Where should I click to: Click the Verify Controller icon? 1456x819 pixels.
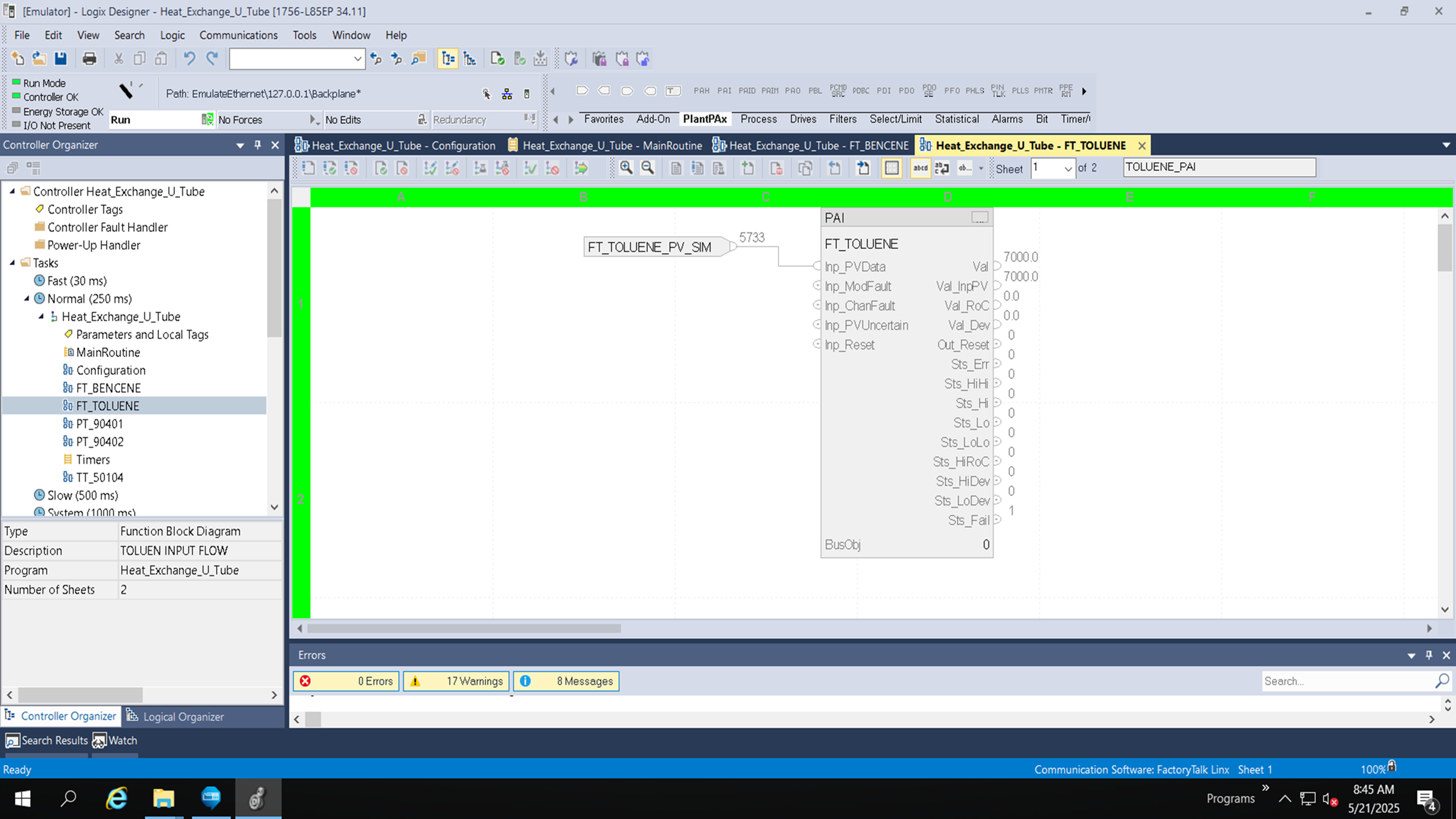point(519,58)
